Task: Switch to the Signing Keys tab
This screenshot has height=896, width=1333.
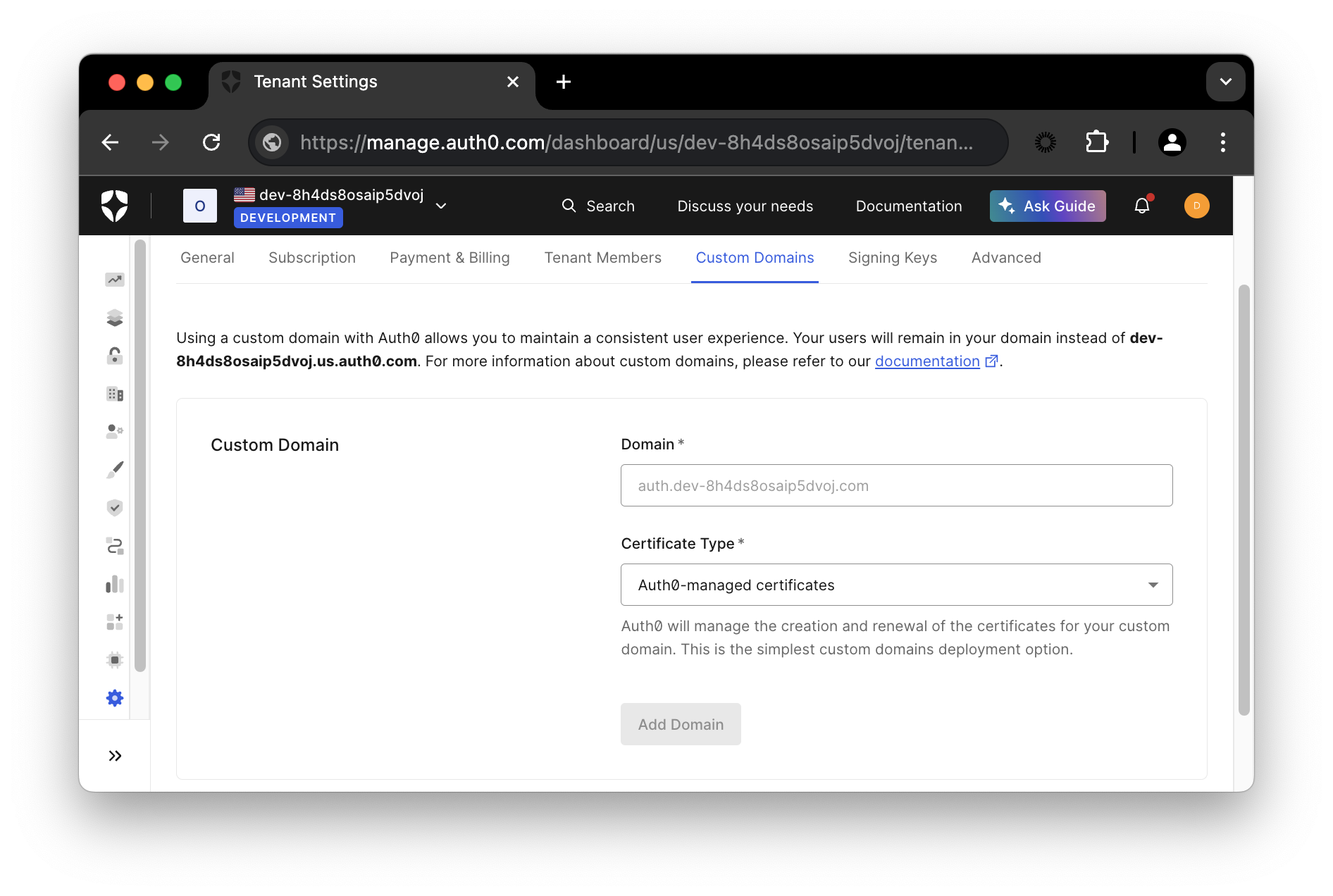Action: pyautogui.click(x=893, y=258)
